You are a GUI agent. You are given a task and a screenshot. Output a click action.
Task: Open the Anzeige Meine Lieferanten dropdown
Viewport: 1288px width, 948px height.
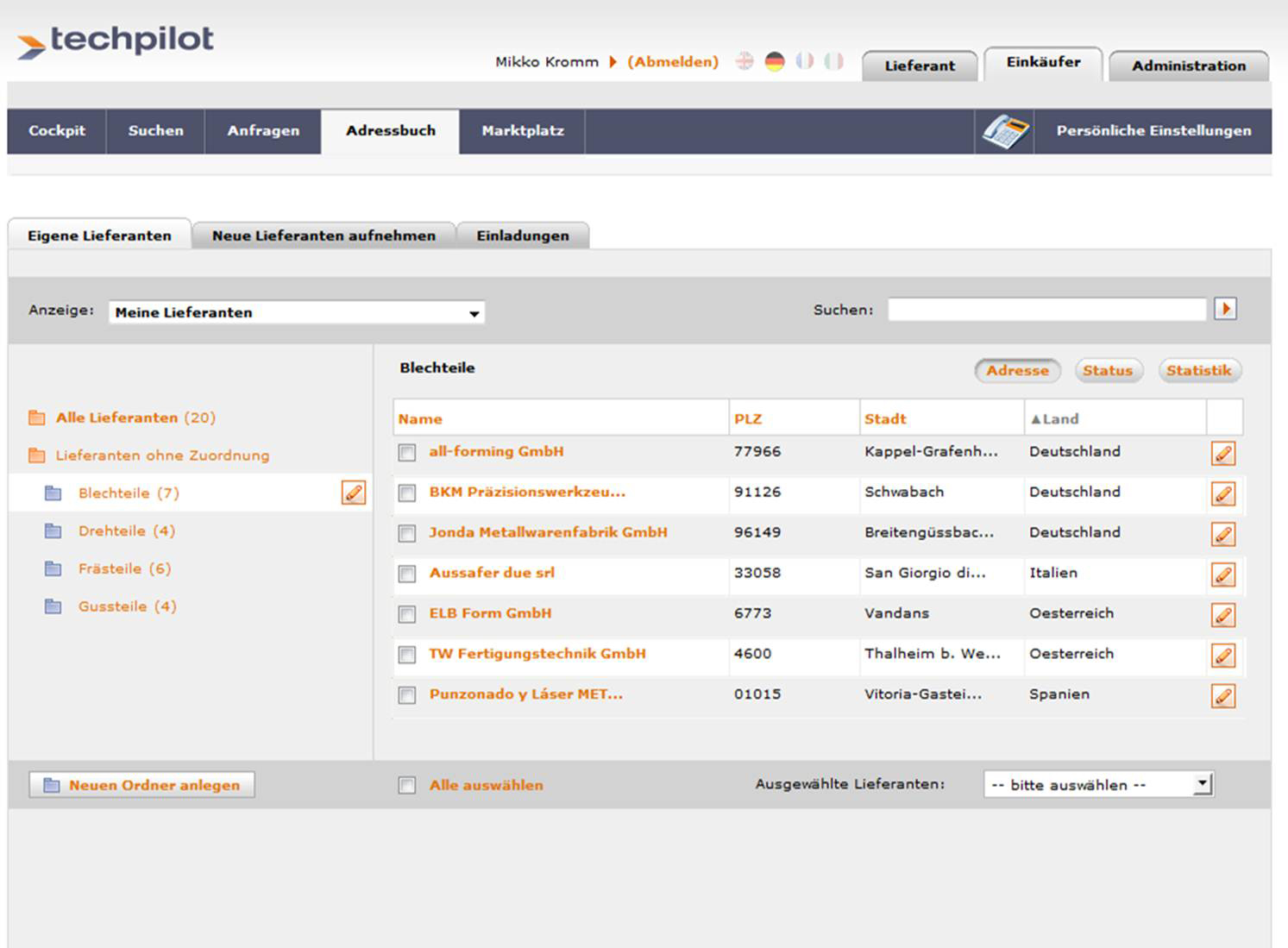click(x=297, y=312)
